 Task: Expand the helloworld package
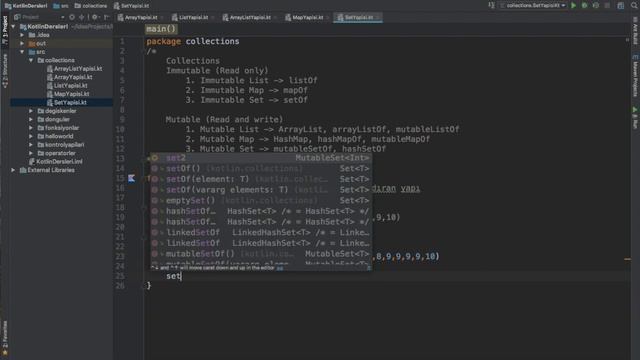pos(31,136)
